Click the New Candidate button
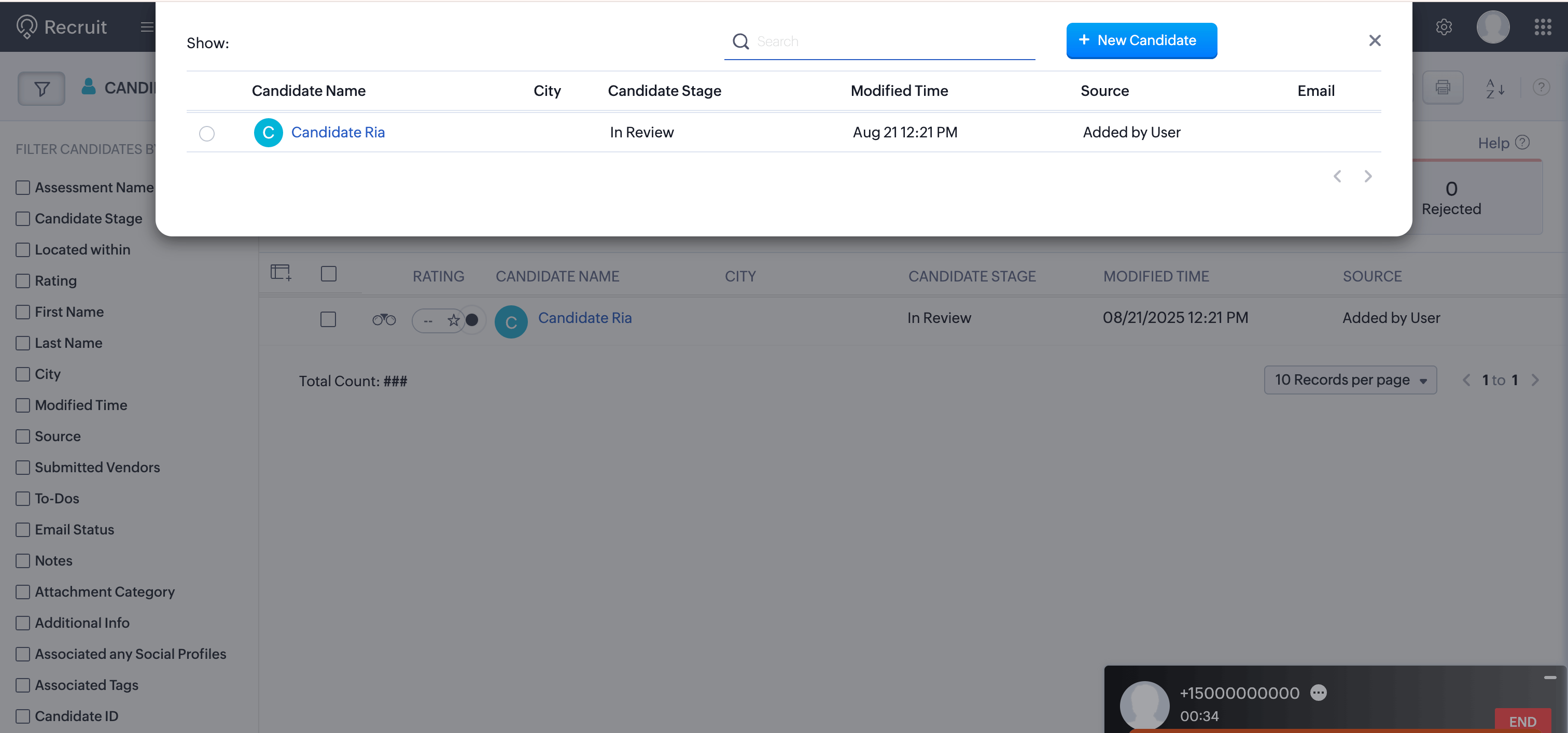The width and height of the screenshot is (1568, 733). point(1141,40)
